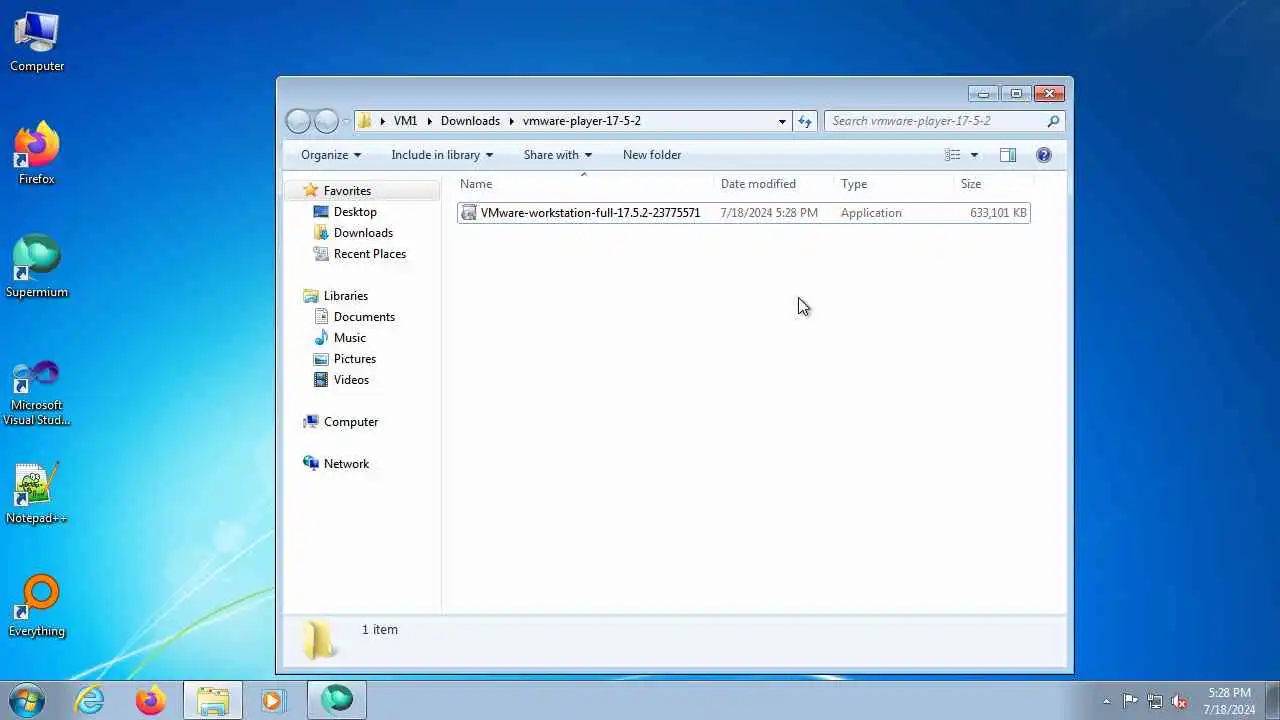
Task: Select Favorites in the navigation pane
Action: point(347,191)
